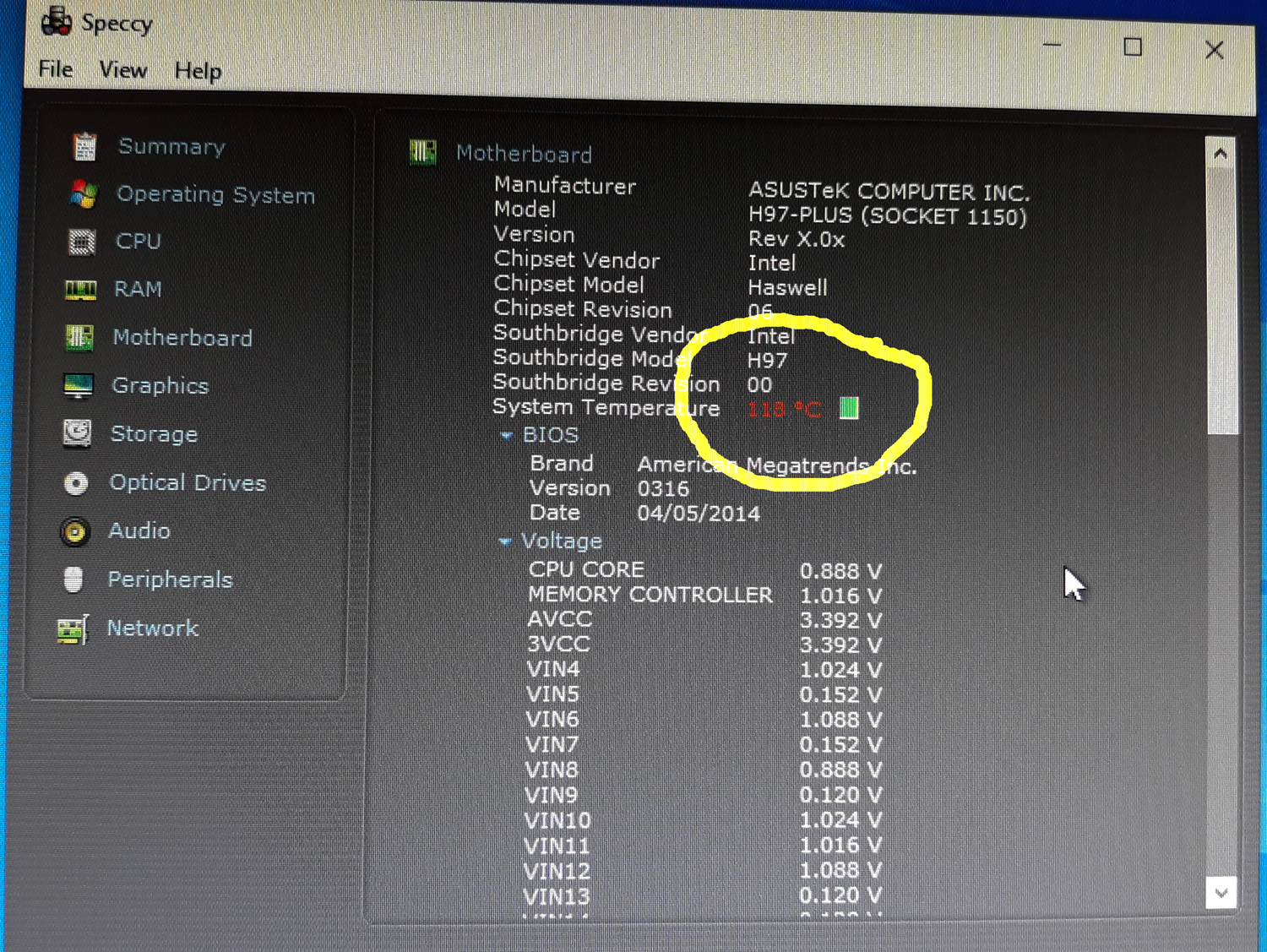Collapse the BIOS section
The height and width of the screenshot is (952, 1267).
pyautogui.click(x=506, y=435)
